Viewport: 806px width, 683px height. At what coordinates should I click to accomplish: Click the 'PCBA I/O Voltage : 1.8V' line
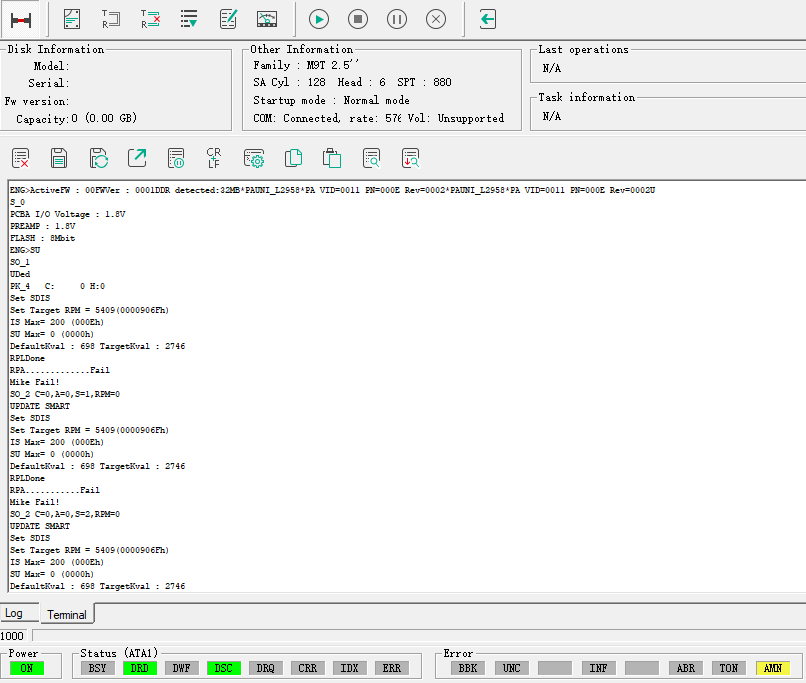pyautogui.click(x=68, y=214)
